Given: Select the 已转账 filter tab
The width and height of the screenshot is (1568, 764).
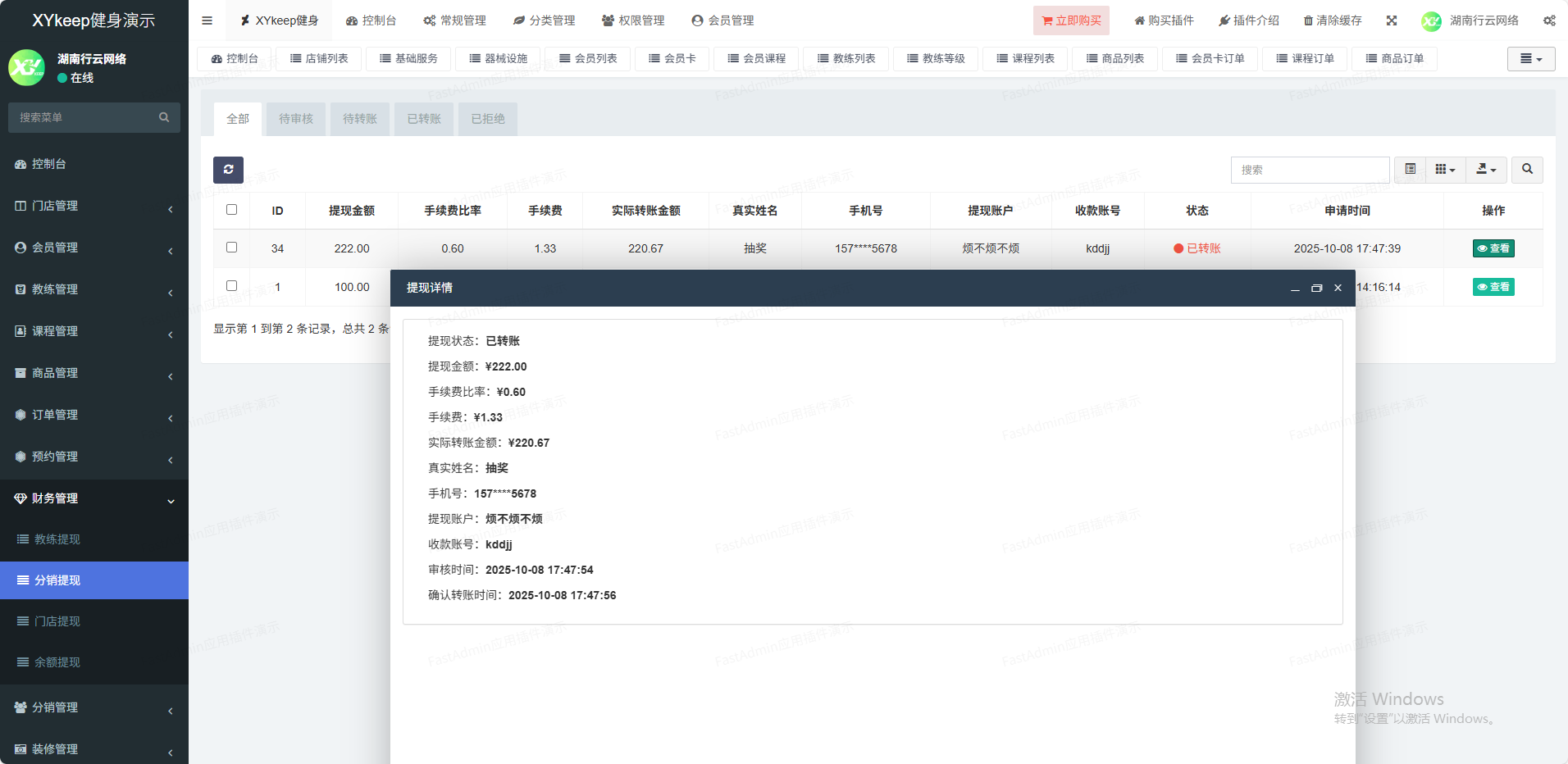Looking at the screenshot, I should pos(424,119).
